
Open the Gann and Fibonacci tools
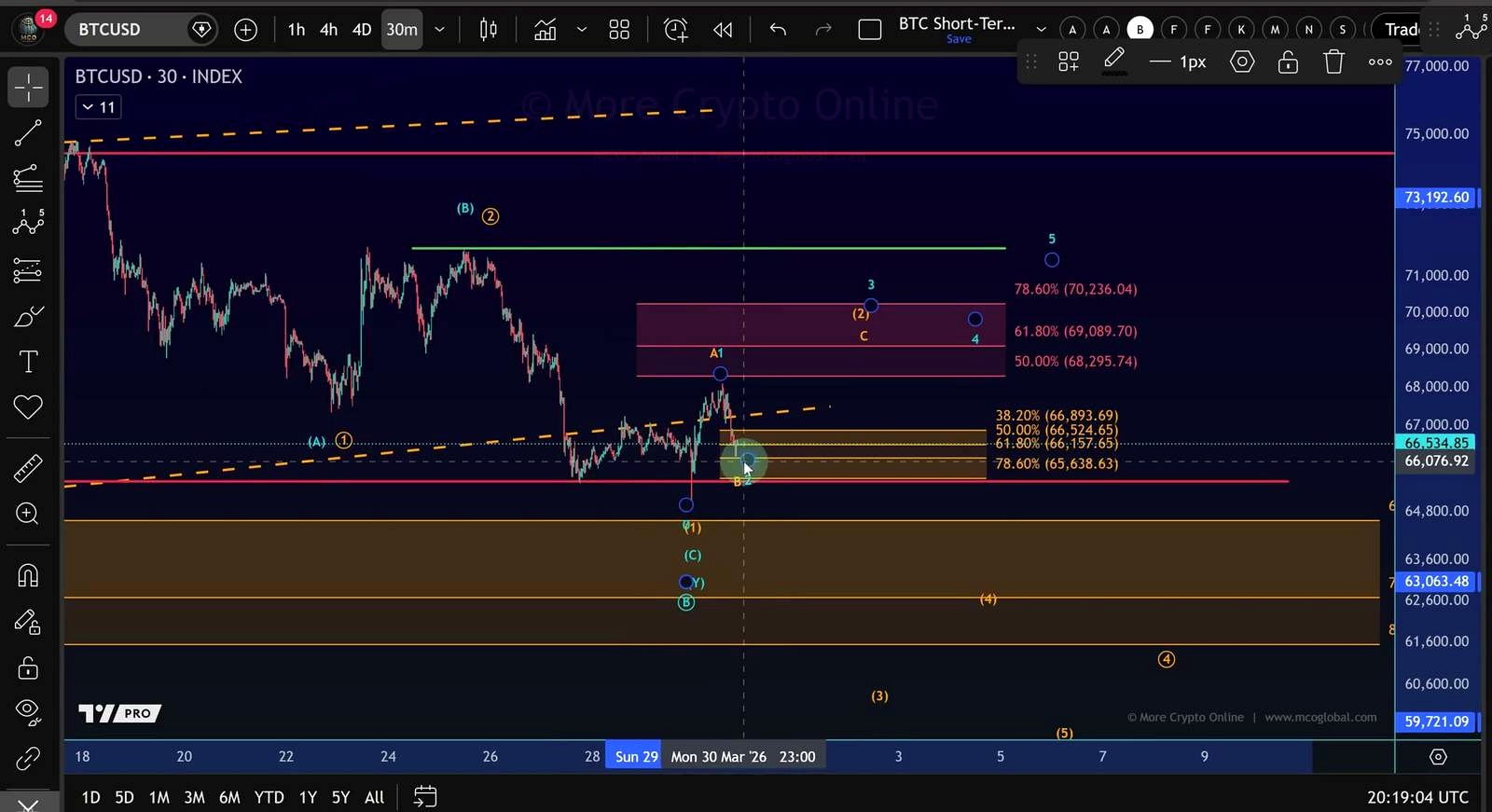pyautogui.click(x=28, y=178)
